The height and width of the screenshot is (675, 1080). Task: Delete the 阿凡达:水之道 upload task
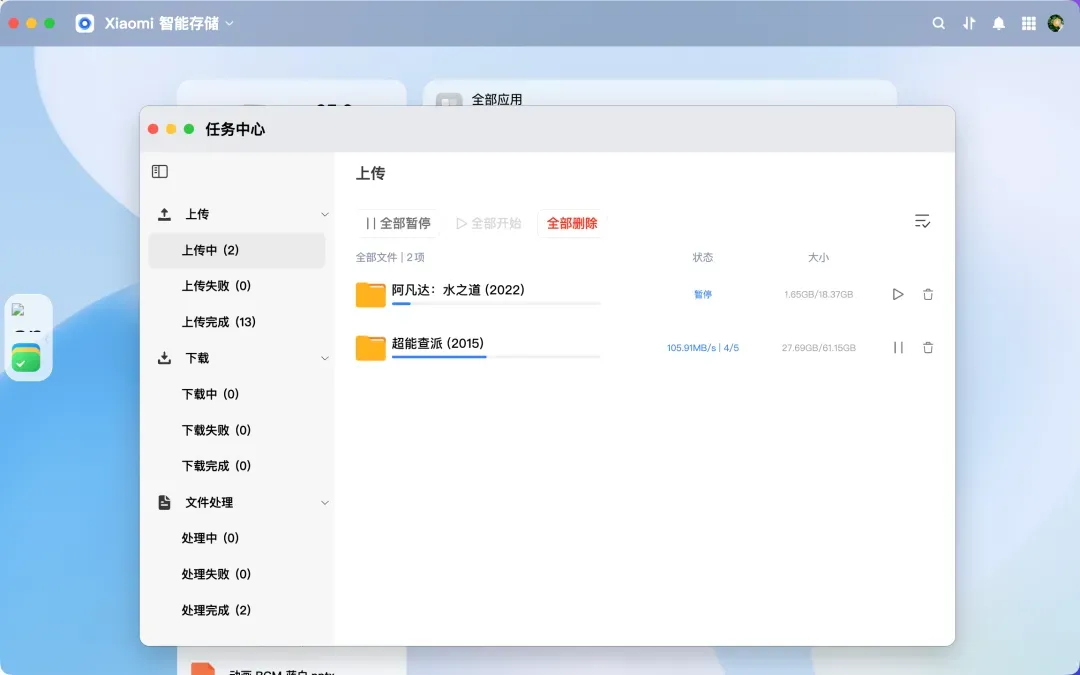[x=928, y=294]
